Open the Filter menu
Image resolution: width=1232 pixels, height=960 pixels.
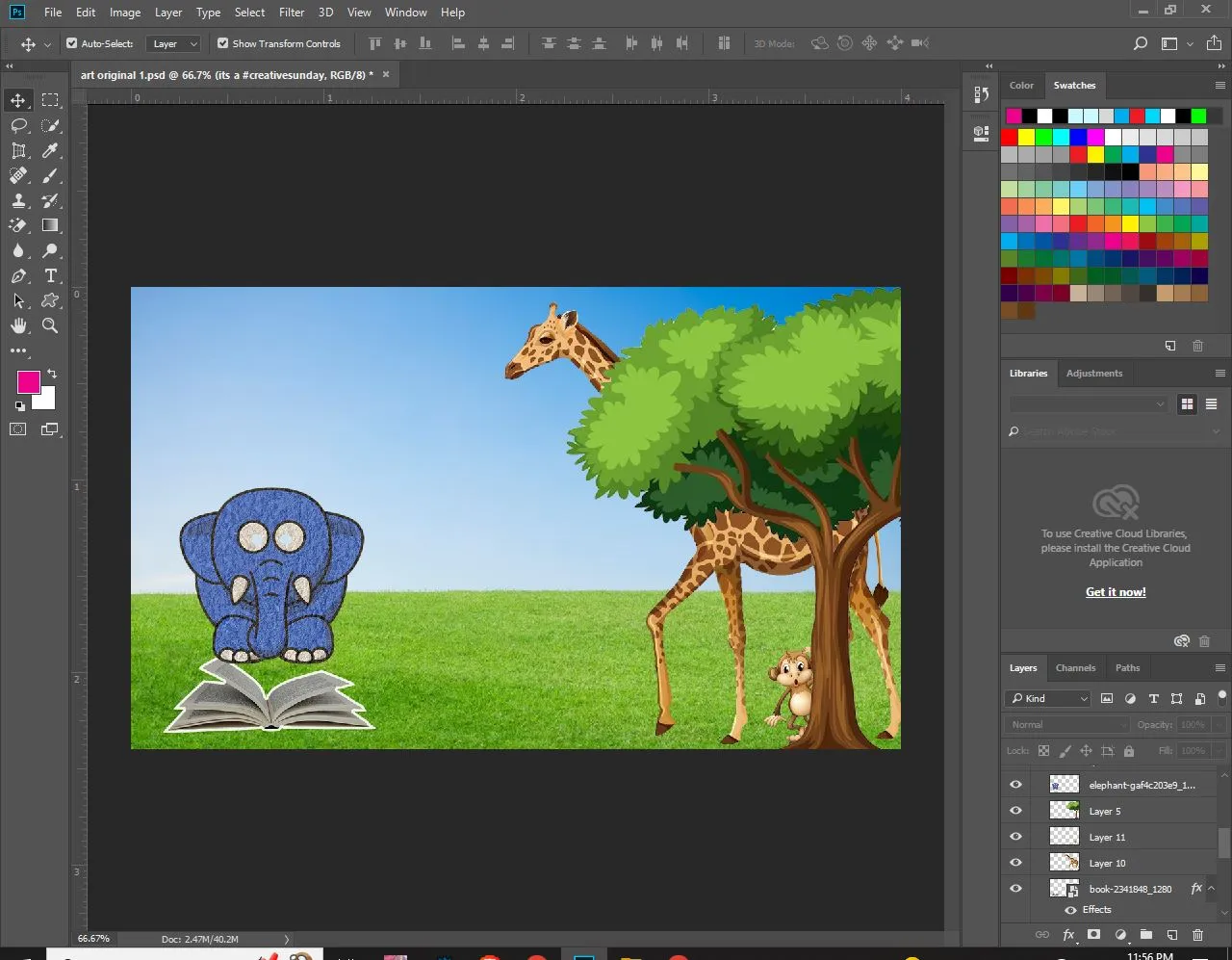click(x=292, y=13)
